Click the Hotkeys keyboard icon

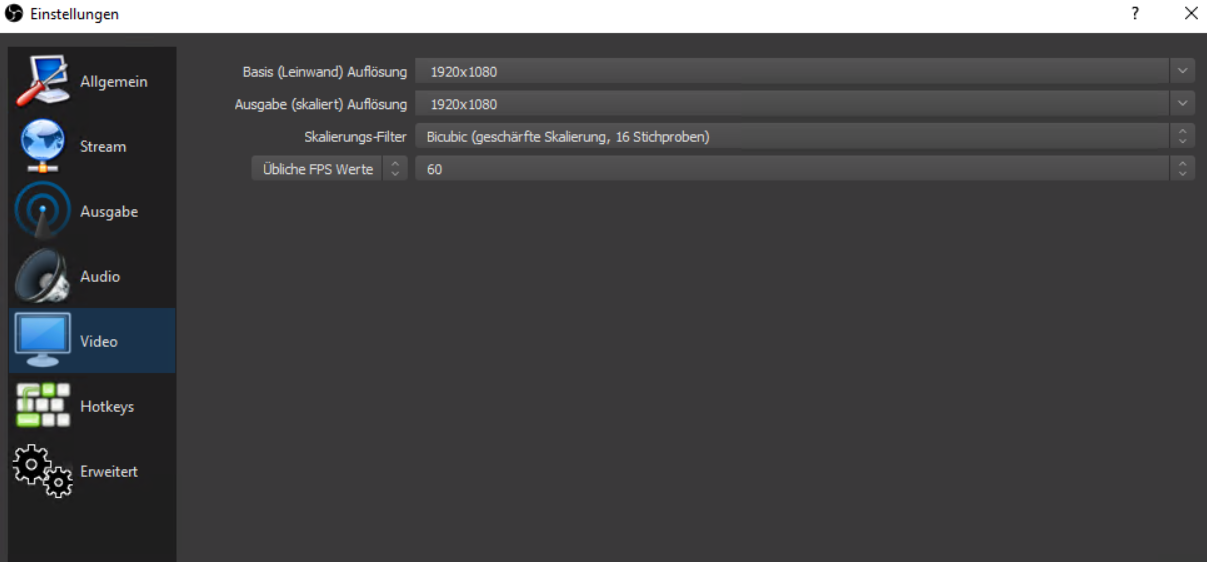[42, 406]
